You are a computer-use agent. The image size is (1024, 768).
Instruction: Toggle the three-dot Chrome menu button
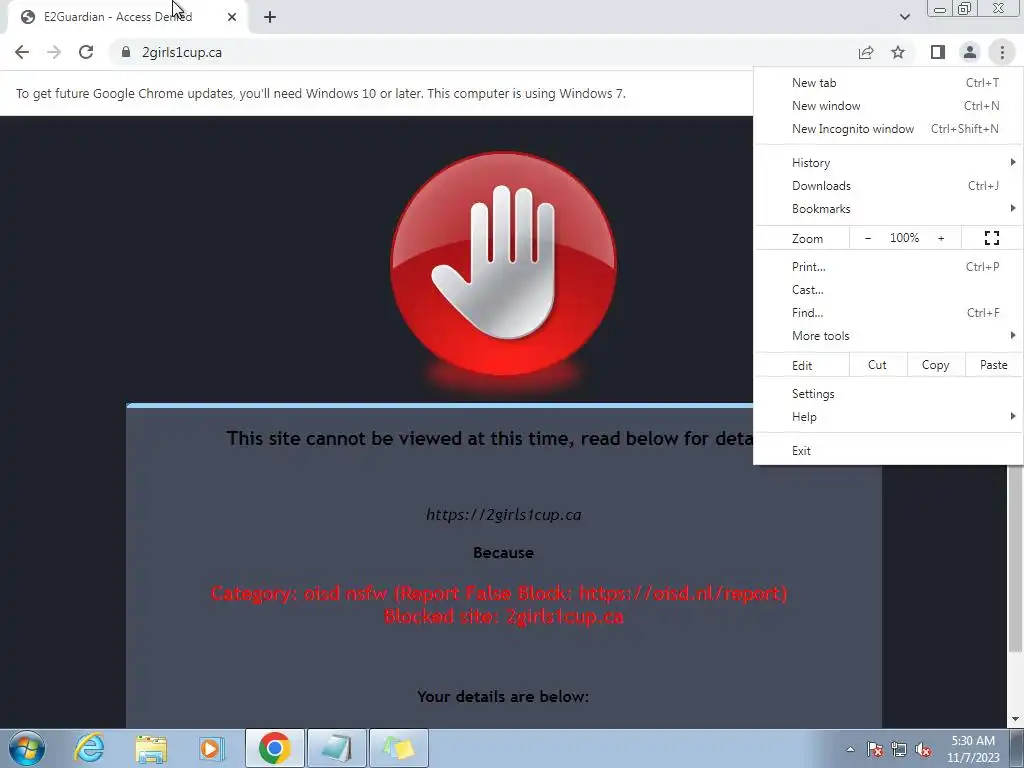1002,52
